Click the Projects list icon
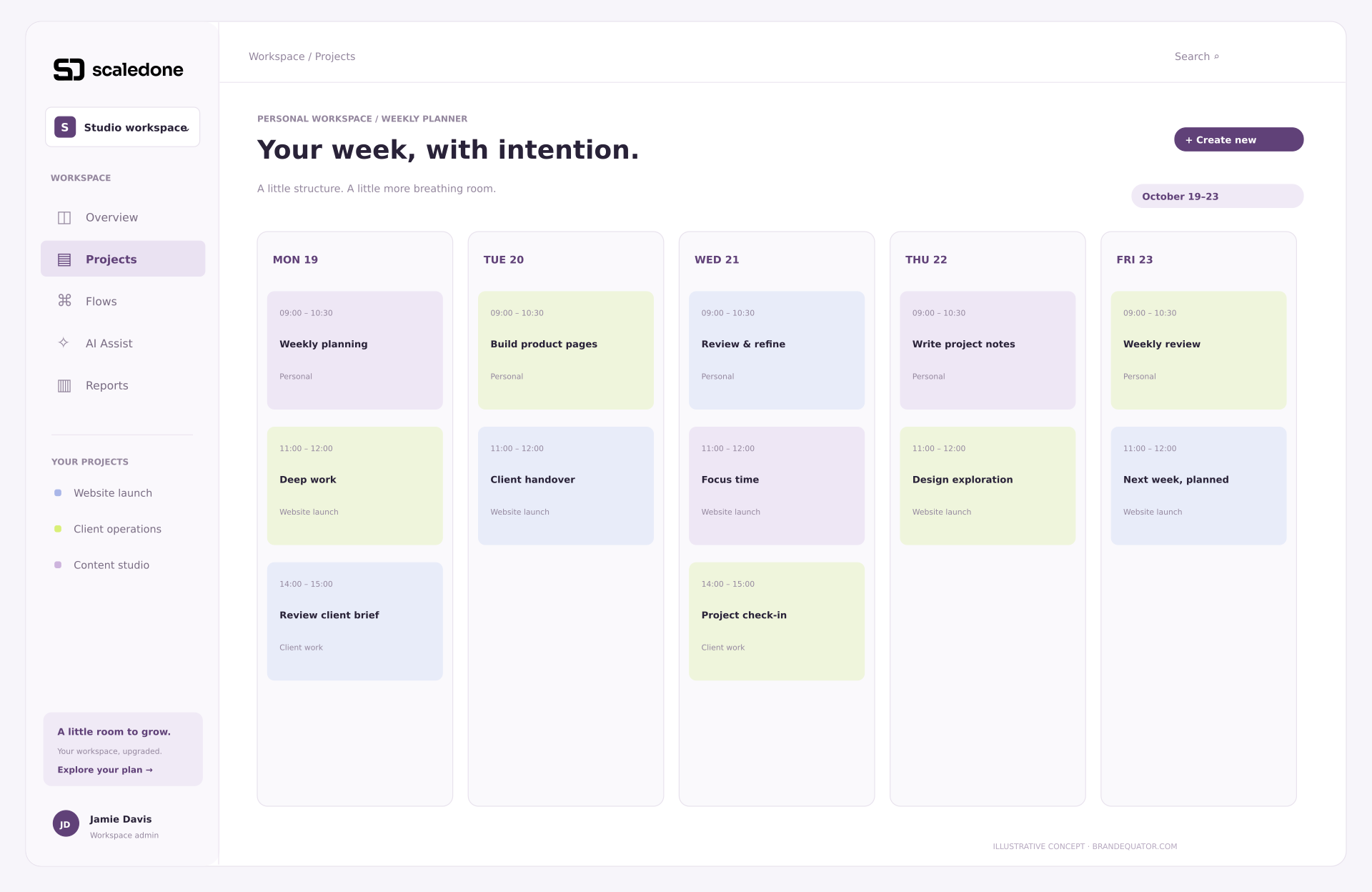Screen dimensions: 1372x892 click(x=64, y=259)
